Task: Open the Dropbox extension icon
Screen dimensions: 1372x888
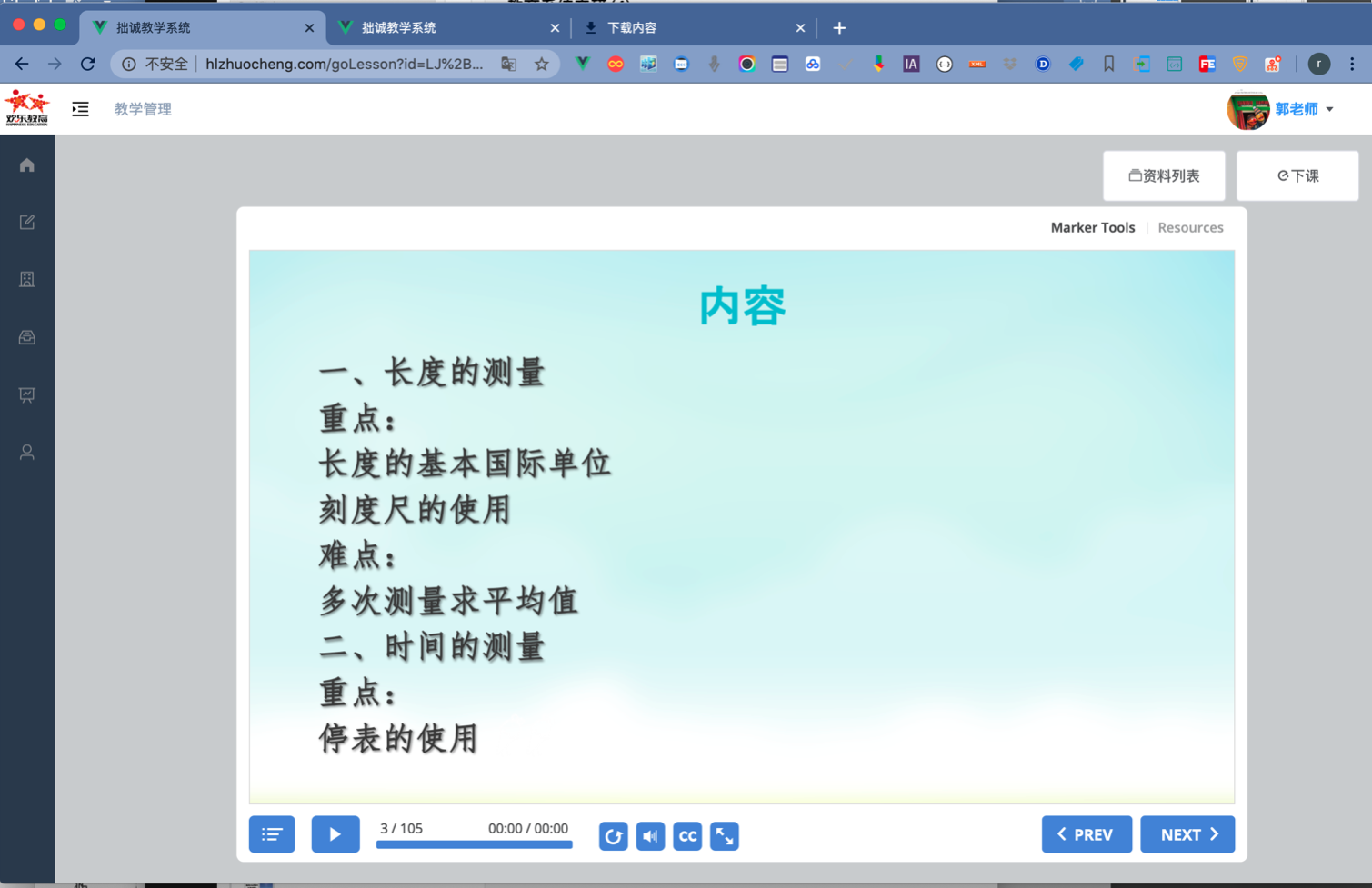Action: (1010, 64)
